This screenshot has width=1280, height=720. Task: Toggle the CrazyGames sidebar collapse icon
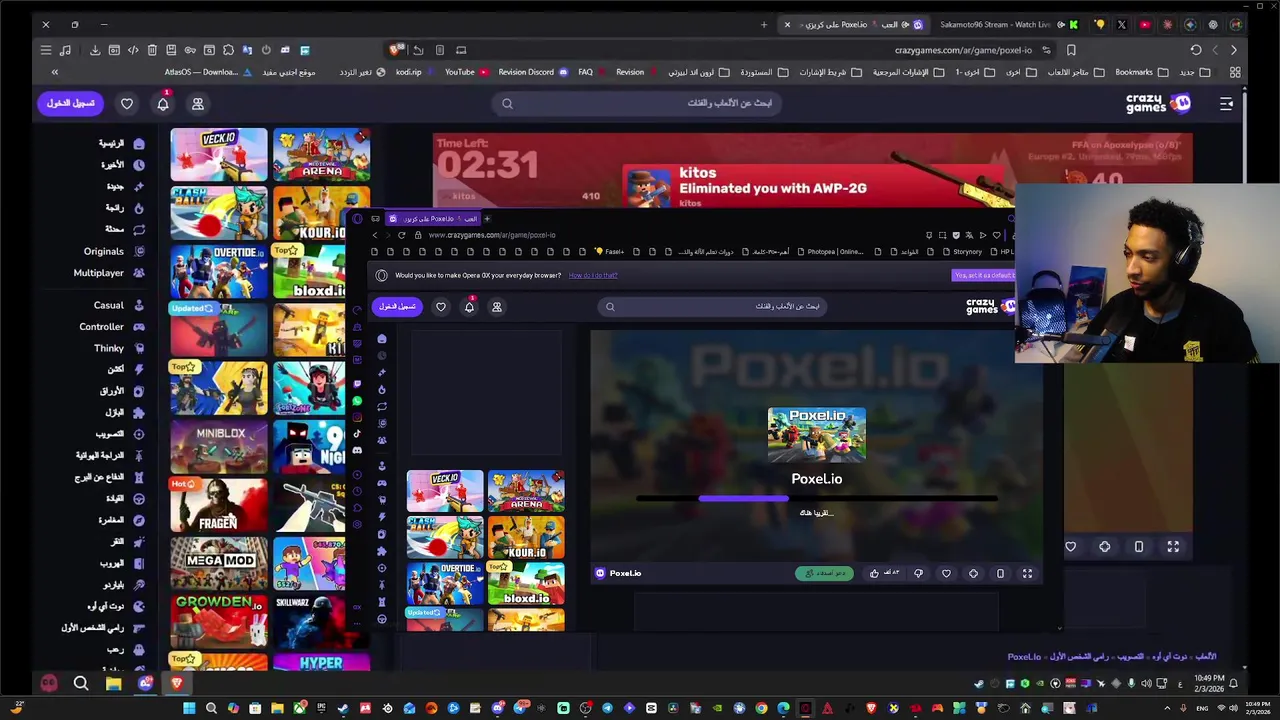tap(1226, 104)
